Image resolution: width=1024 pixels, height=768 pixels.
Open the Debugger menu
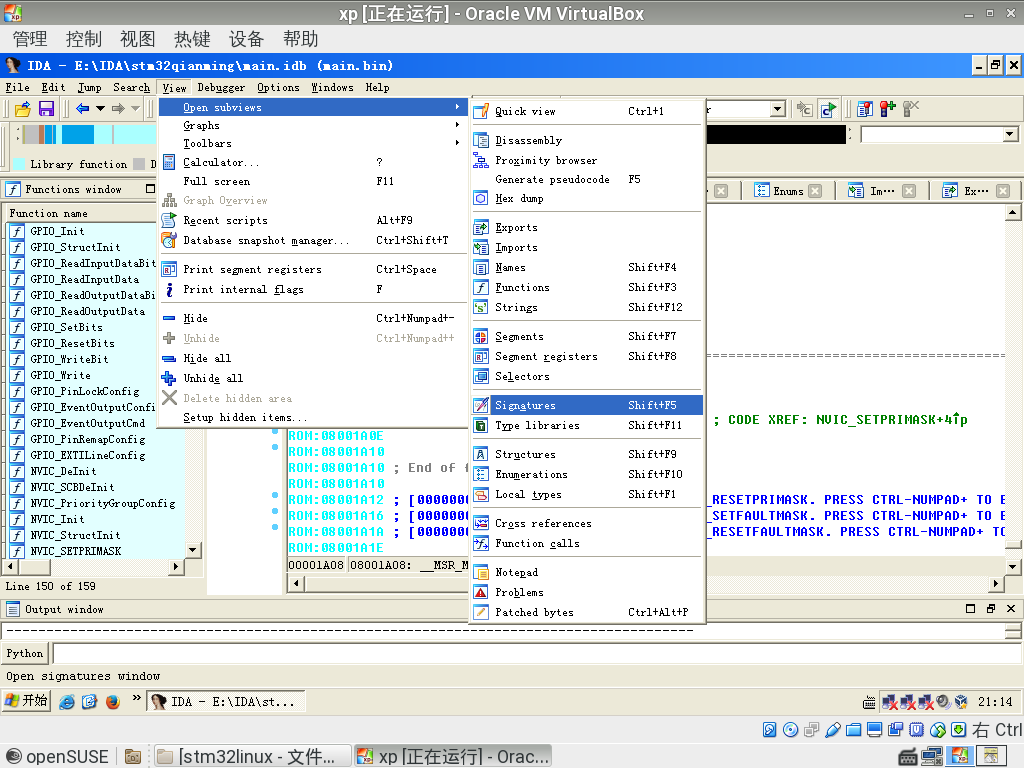pyautogui.click(x=221, y=88)
